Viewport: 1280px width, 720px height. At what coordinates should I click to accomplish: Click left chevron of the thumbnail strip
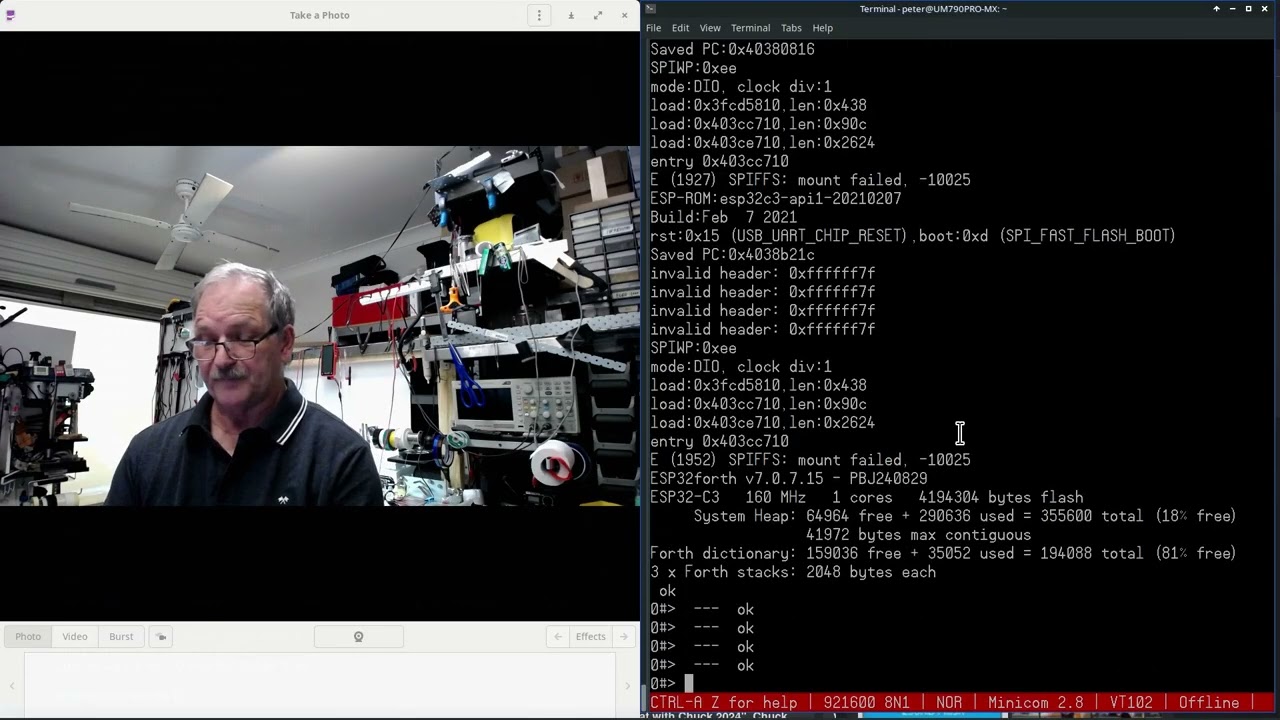click(12, 686)
